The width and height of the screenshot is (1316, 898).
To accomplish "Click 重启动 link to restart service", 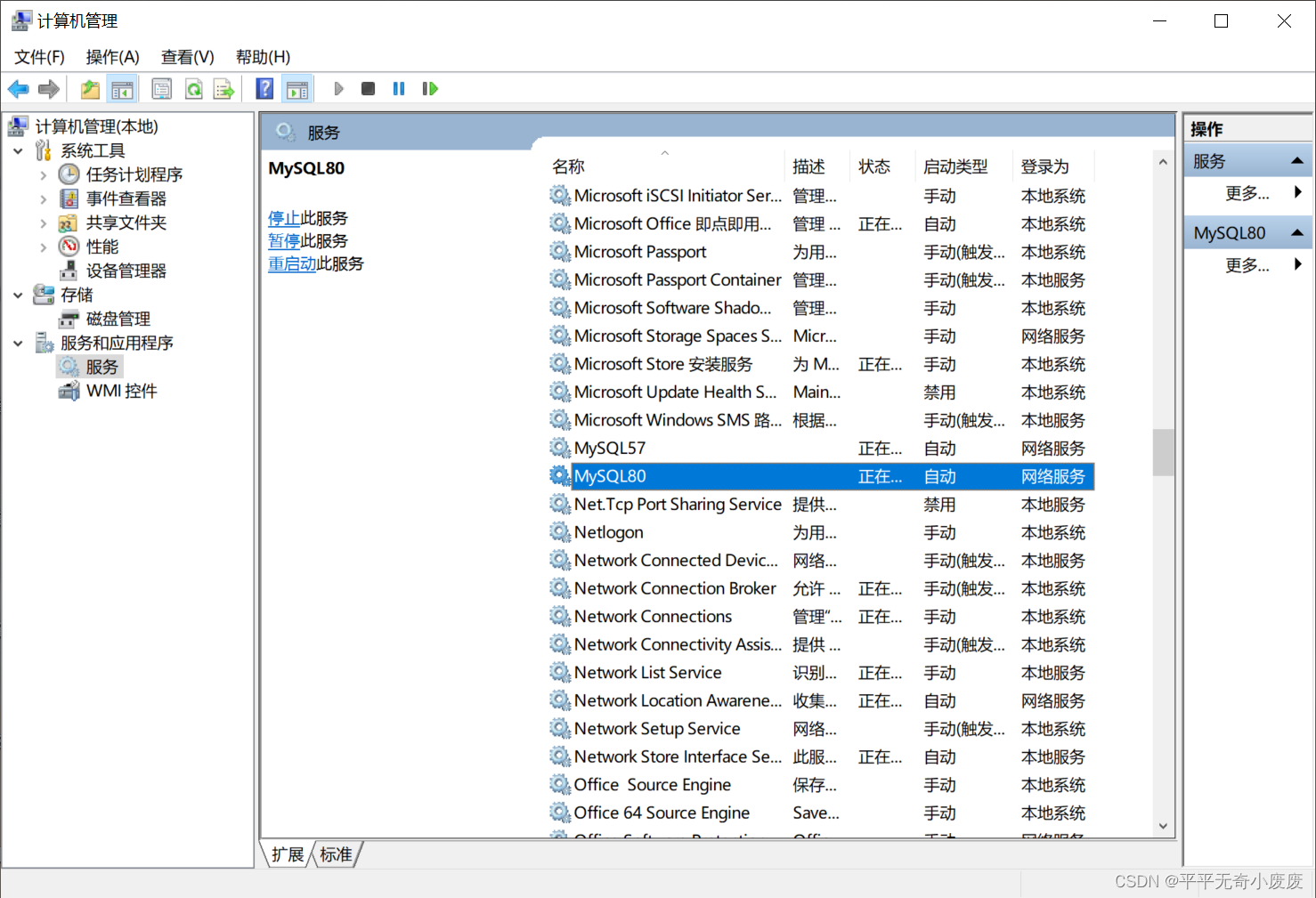I will (292, 263).
